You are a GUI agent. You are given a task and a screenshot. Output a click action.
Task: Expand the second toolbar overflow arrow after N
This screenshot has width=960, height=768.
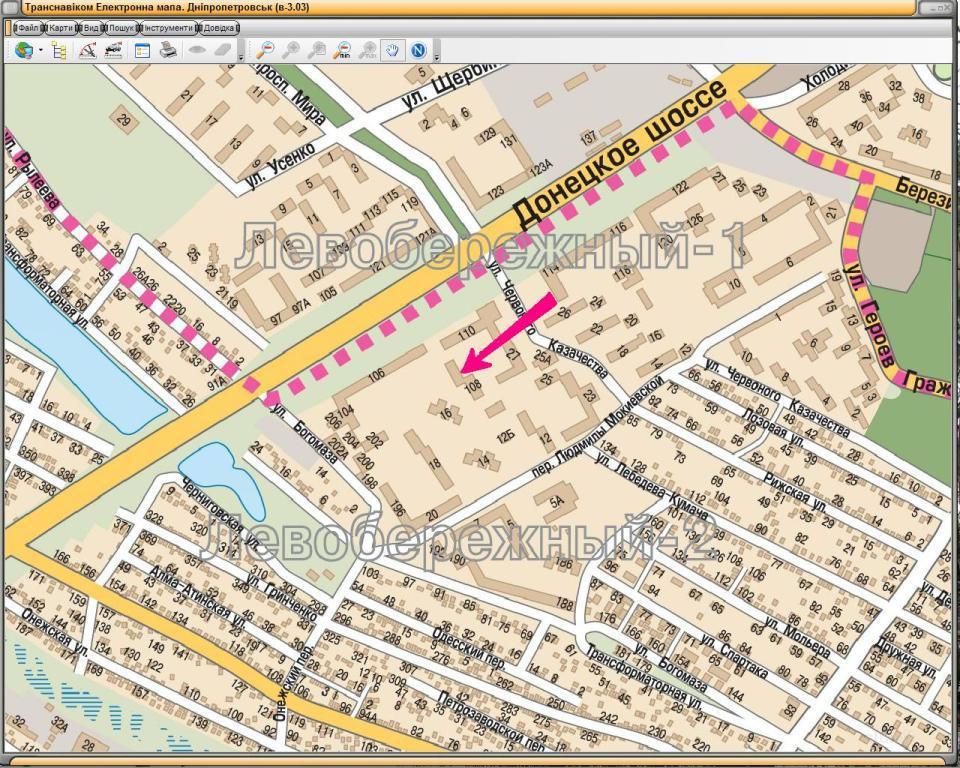(437, 58)
